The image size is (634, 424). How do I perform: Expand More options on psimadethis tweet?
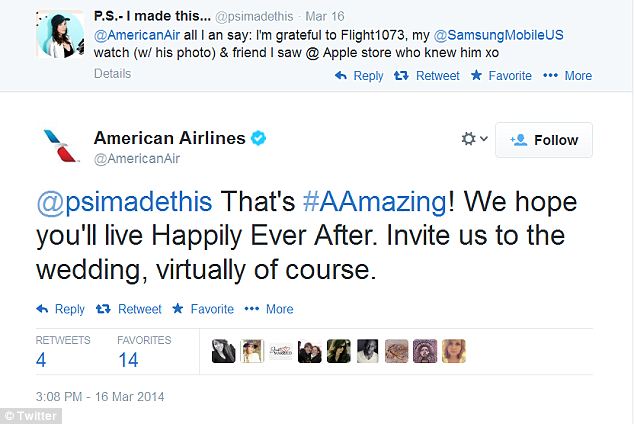[x=572, y=75]
